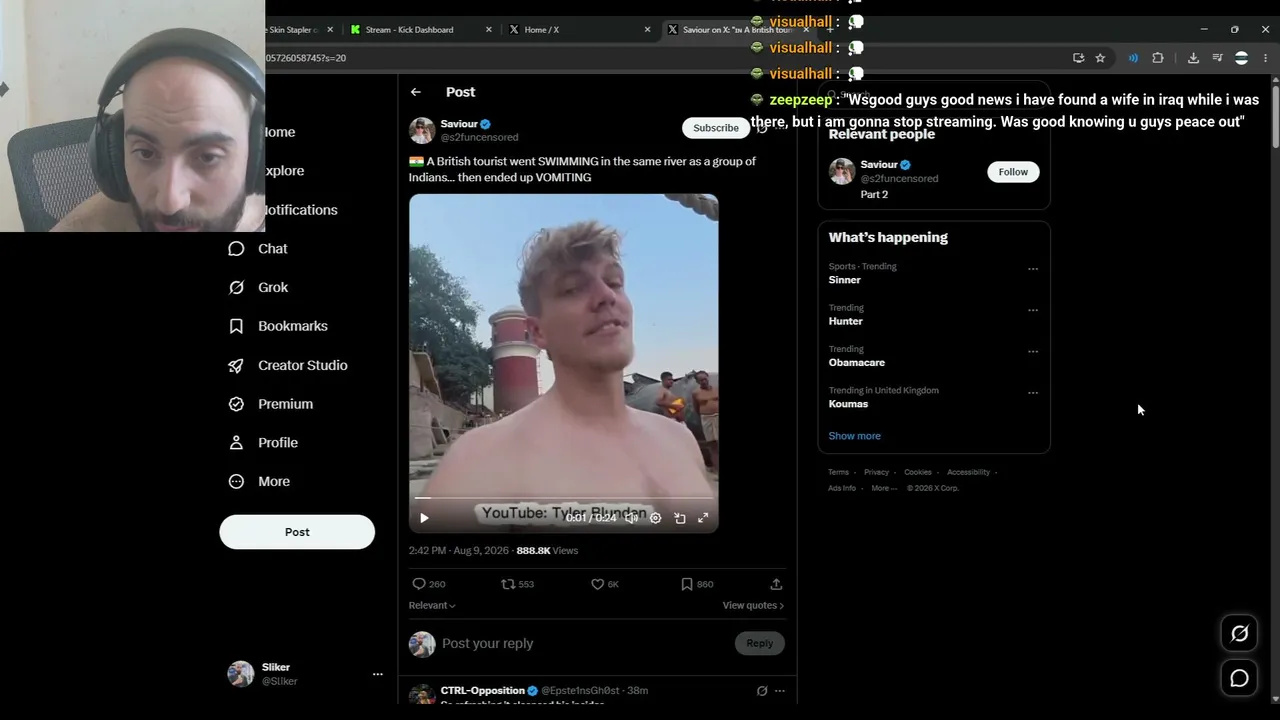Switch the video to picture-in-picture
This screenshot has height=720, width=1280.
pyautogui.click(x=680, y=518)
